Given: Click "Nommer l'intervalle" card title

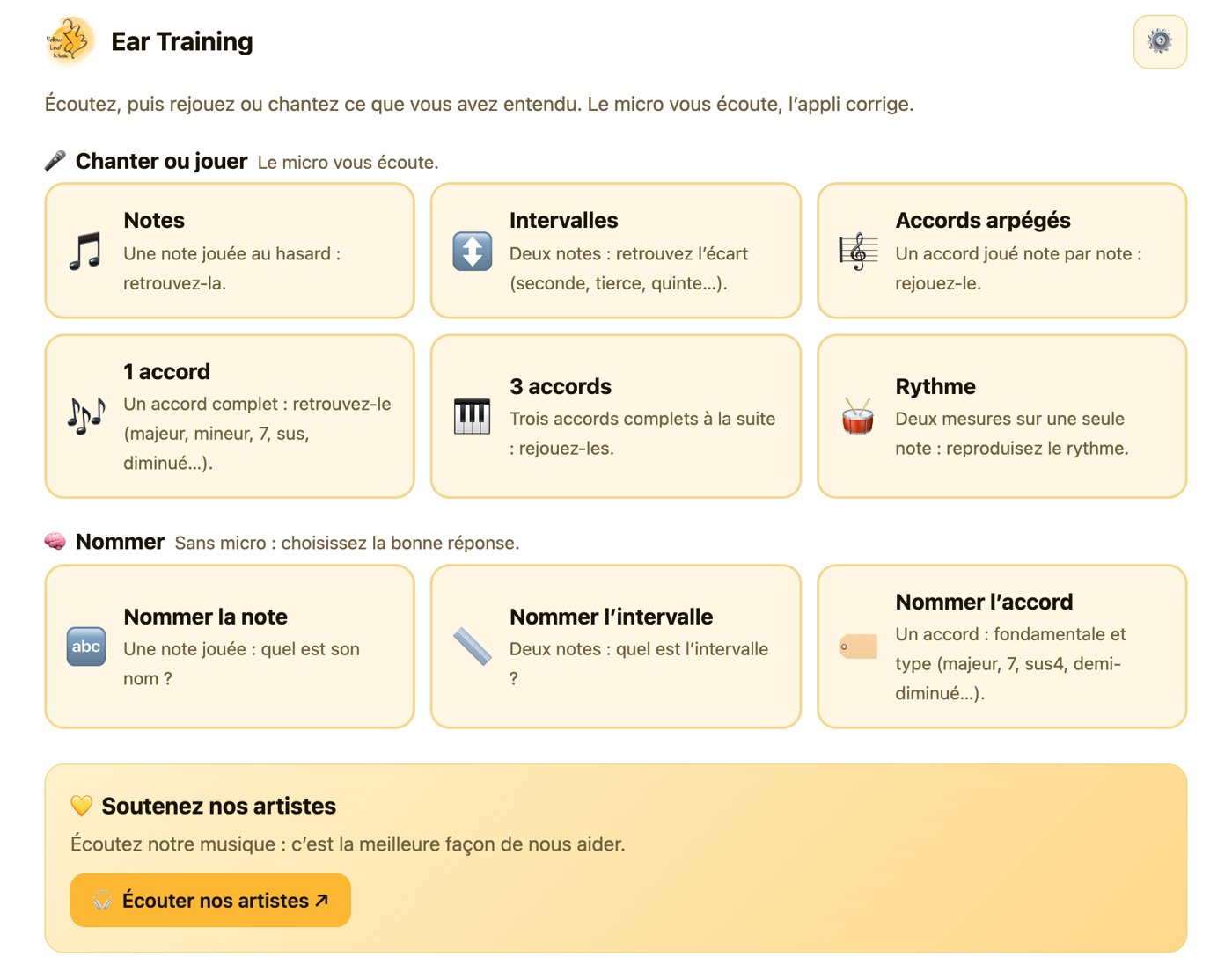Looking at the screenshot, I should tap(611, 617).
